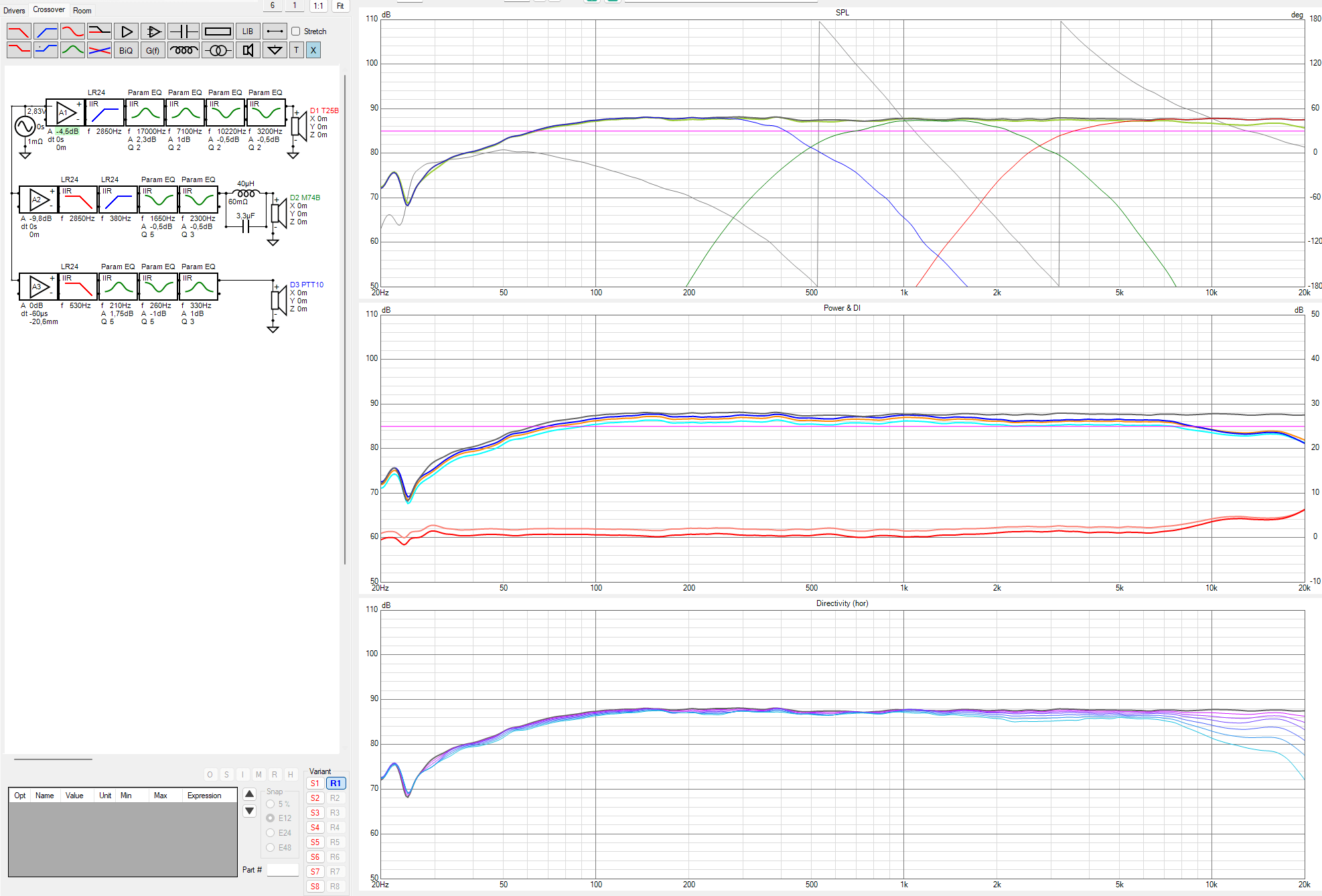
Task: Insert an inductor coil component
Action: 183,50
